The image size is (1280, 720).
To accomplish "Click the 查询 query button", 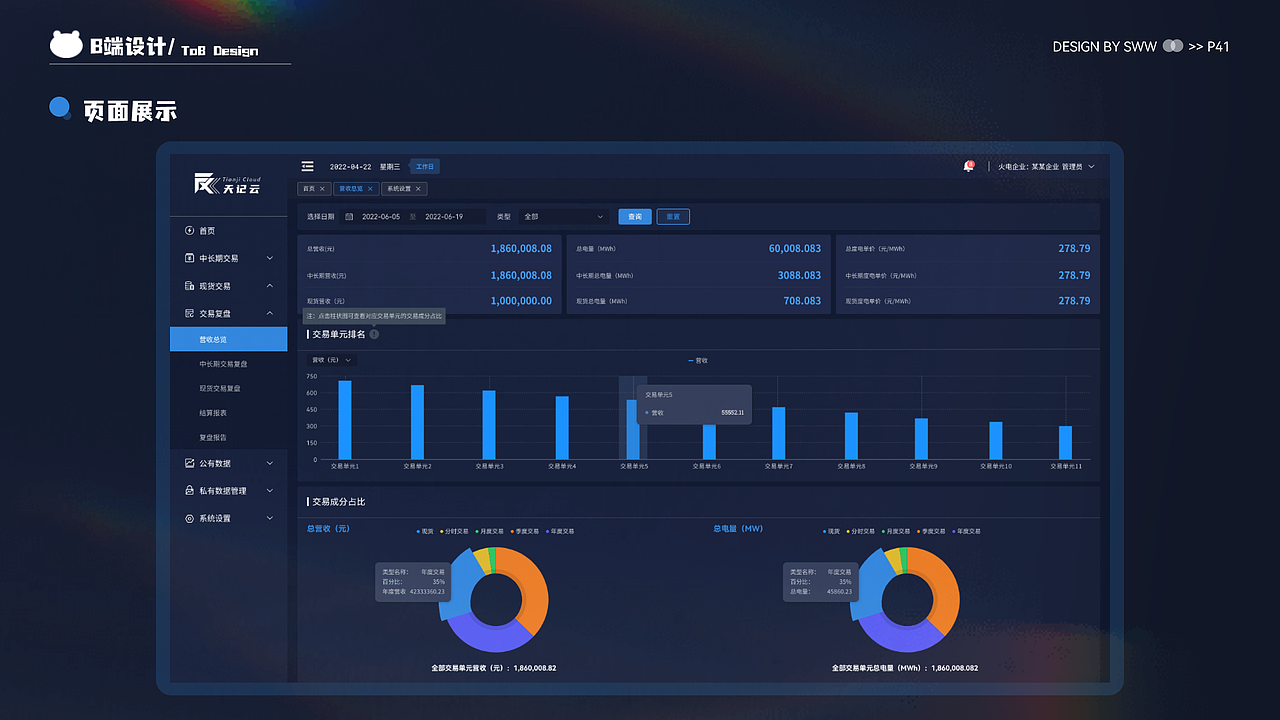I will [x=635, y=217].
